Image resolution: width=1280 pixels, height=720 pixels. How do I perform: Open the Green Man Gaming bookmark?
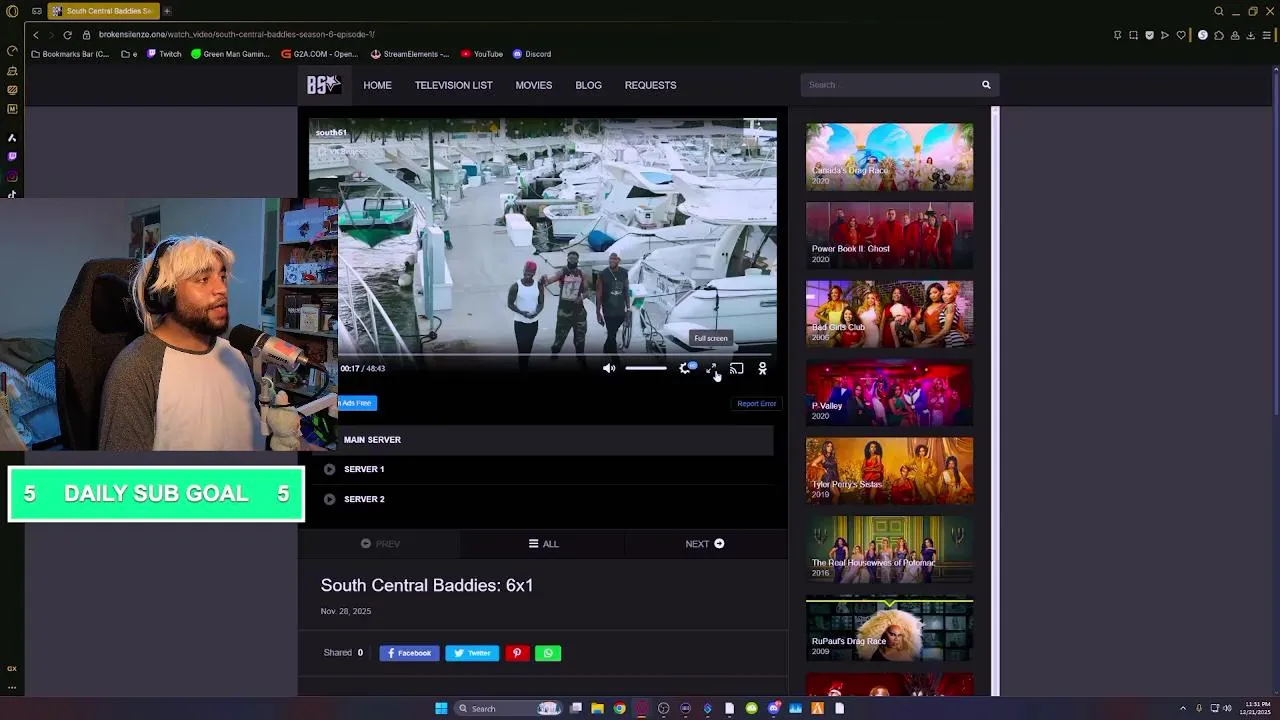point(230,54)
